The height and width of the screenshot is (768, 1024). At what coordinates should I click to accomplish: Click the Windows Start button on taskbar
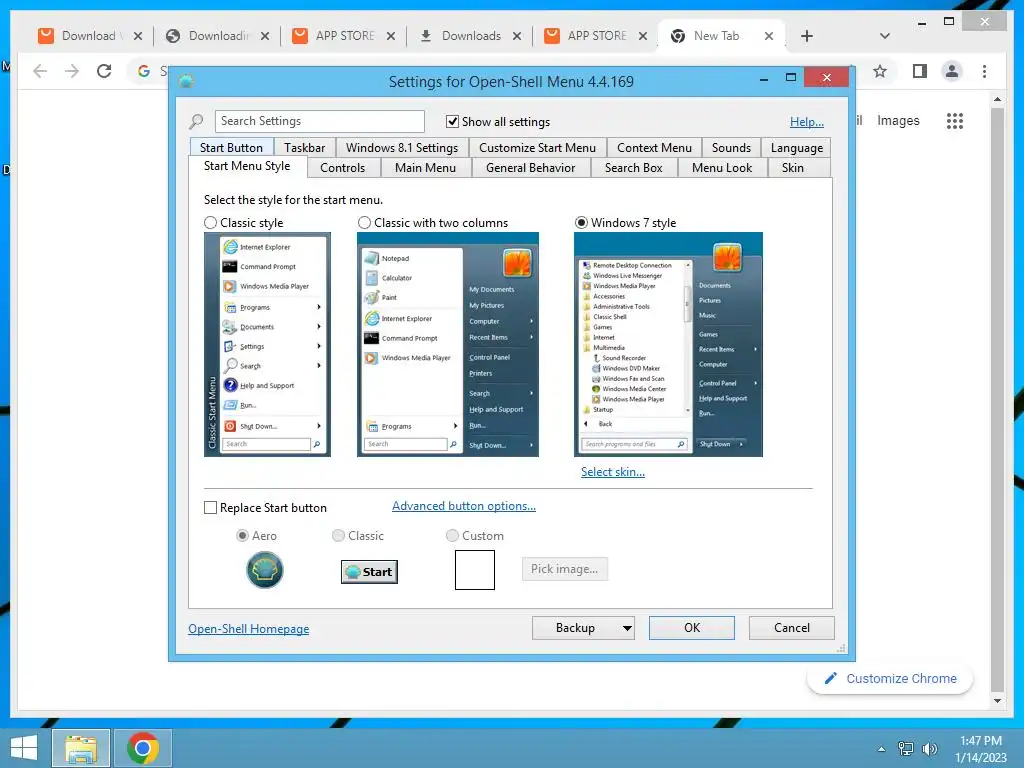coord(24,748)
